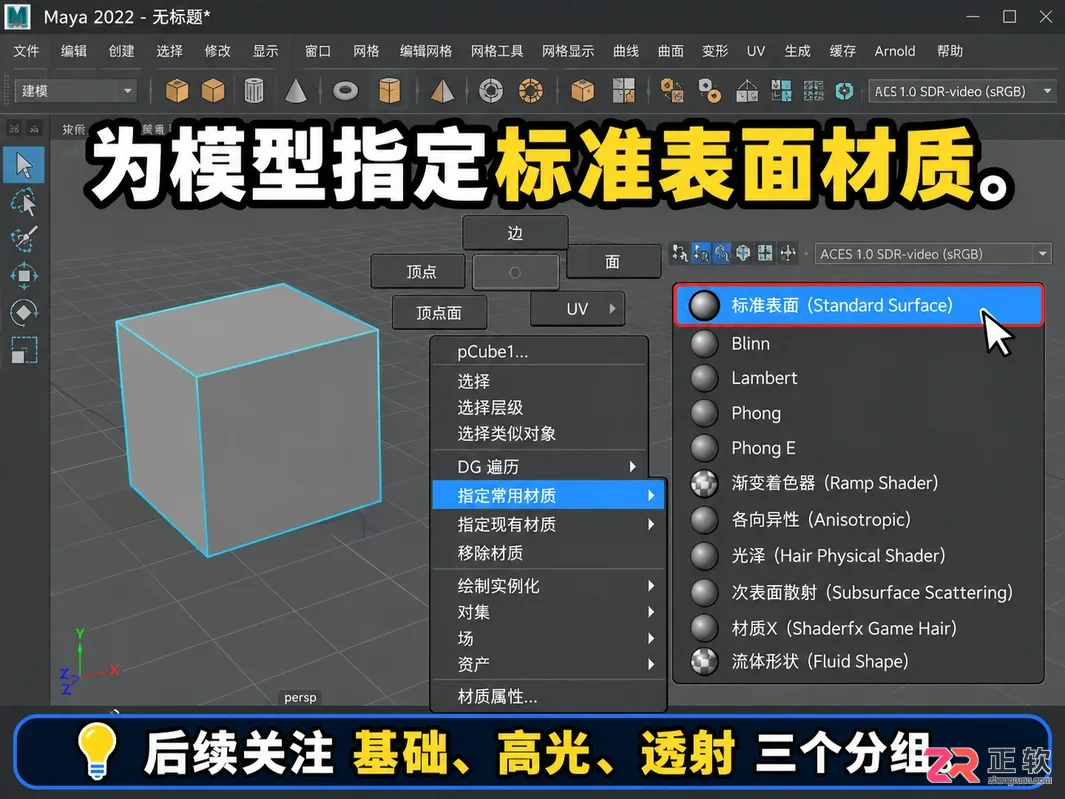Click the globe icon in viewport toolbar
The image size is (1065, 799).
[743, 253]
